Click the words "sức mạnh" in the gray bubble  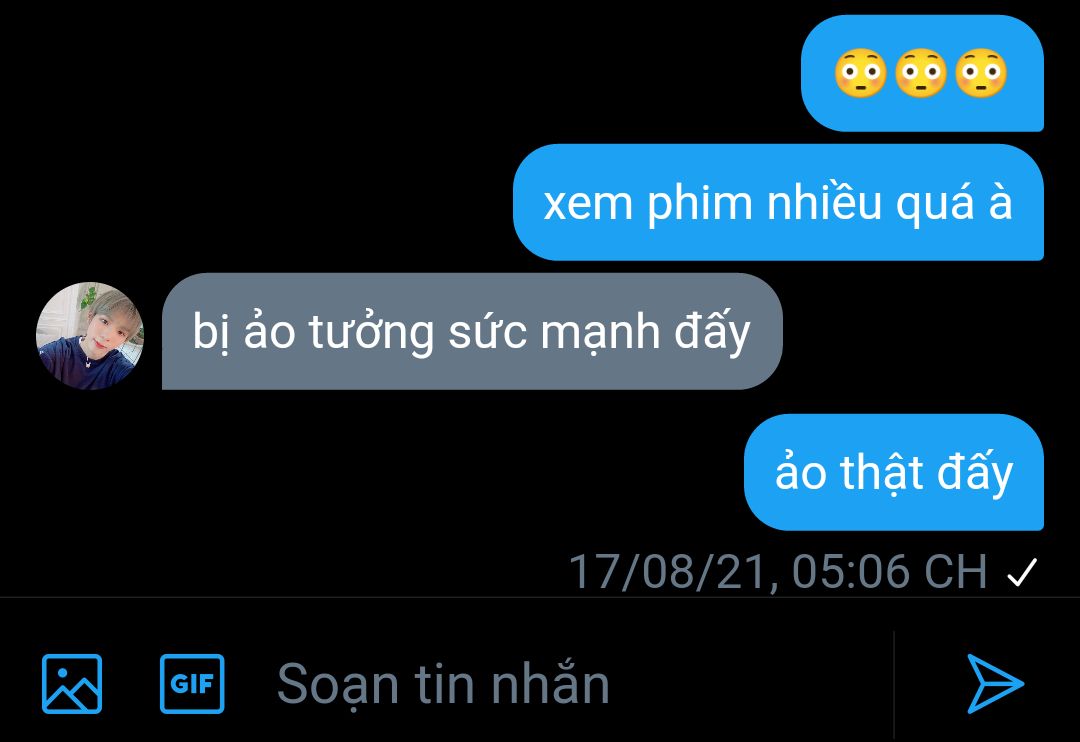554,332
